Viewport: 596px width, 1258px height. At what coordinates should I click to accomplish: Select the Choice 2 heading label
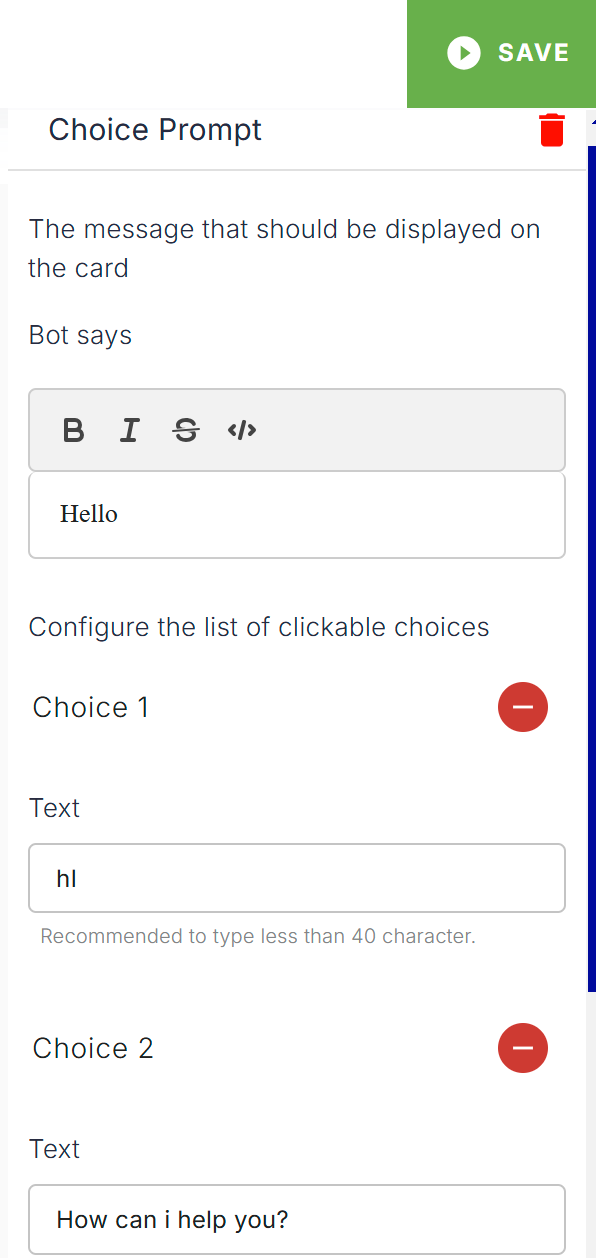[93, 1048]
